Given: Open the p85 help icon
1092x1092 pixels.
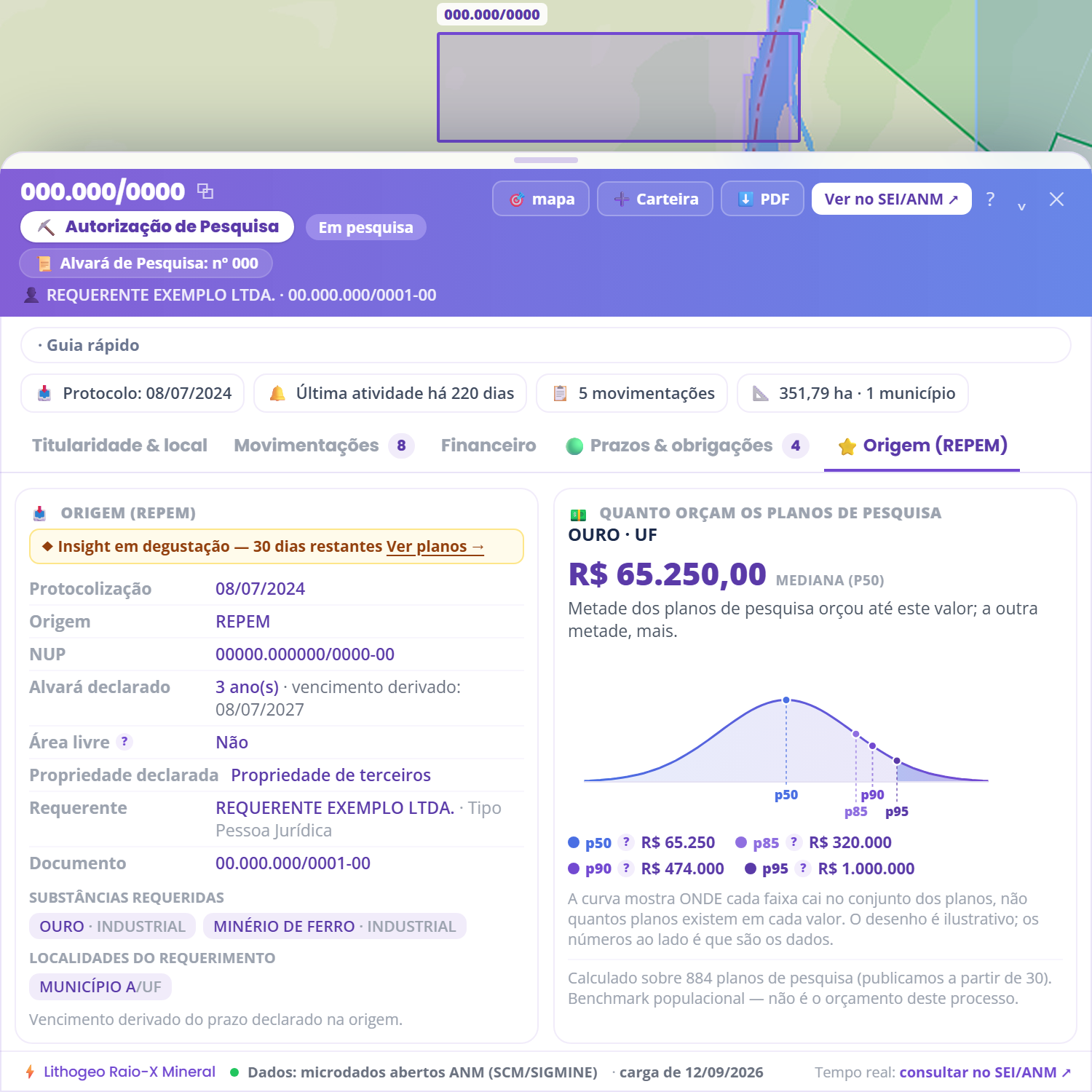Looking at the screenshot, I should pyautogui.click(x=794, y=842).
